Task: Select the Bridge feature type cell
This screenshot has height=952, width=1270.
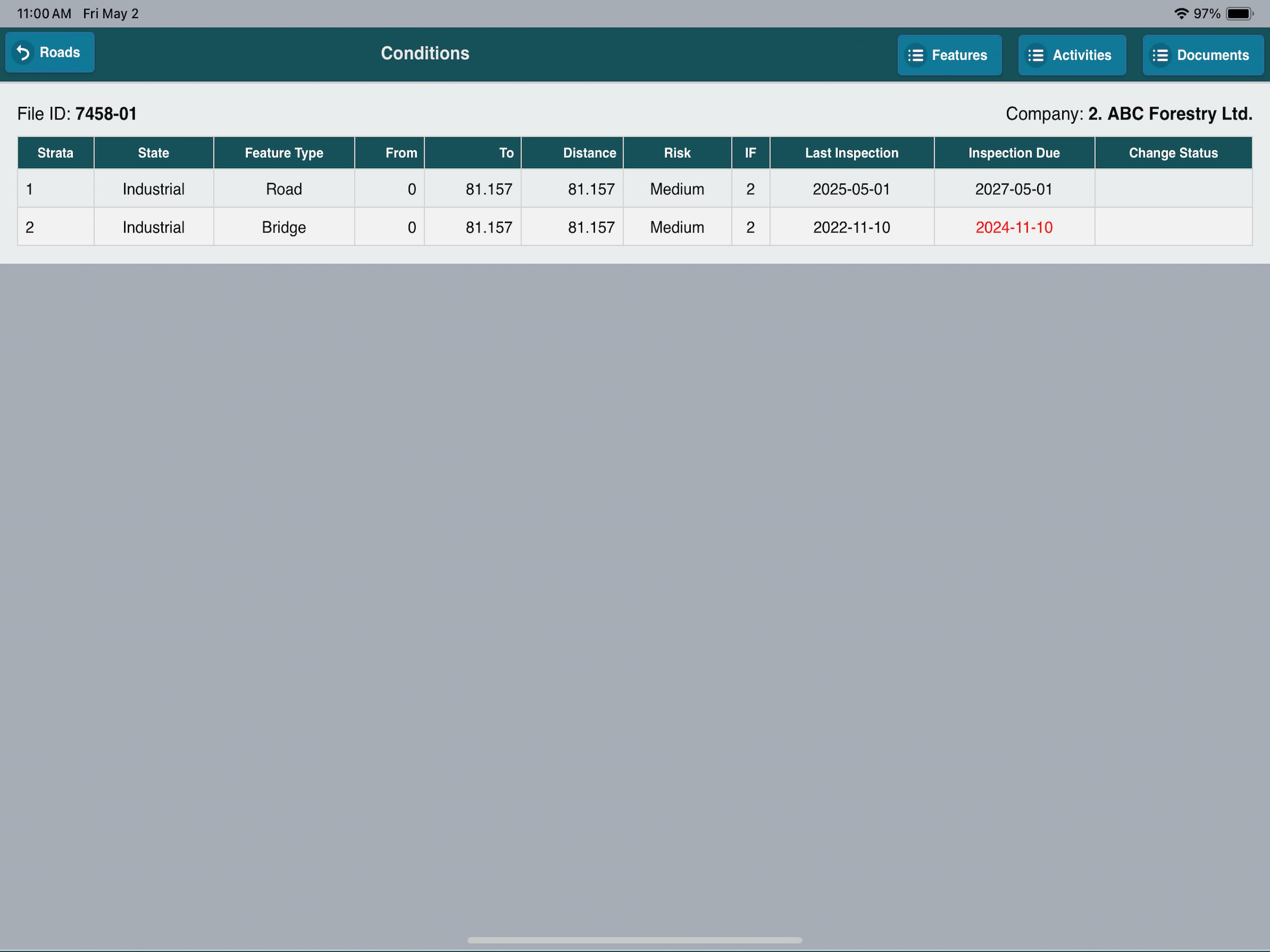Action: (x=284, y=227)
